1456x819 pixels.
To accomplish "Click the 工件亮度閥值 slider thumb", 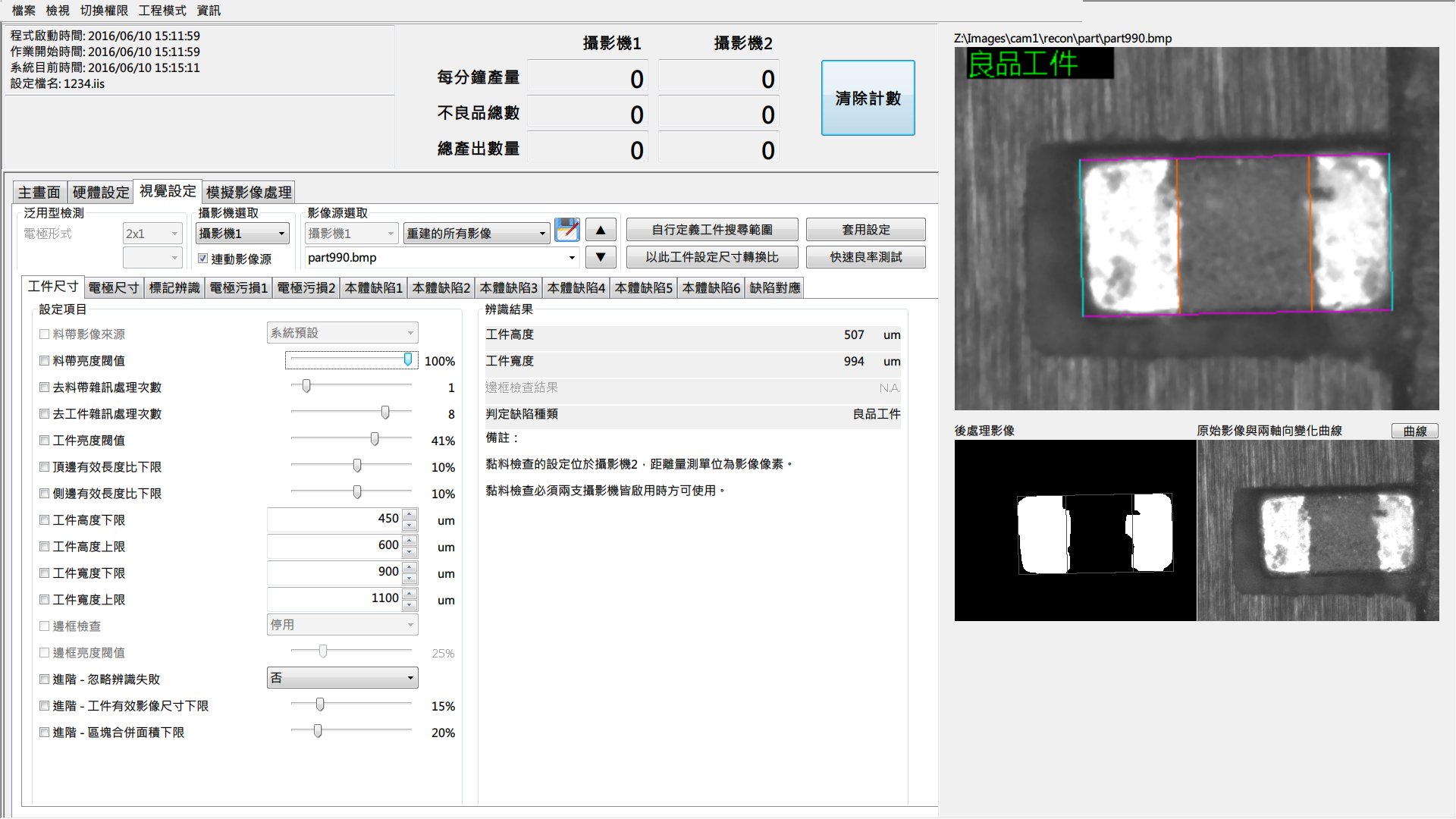I will tap(375, 439).
